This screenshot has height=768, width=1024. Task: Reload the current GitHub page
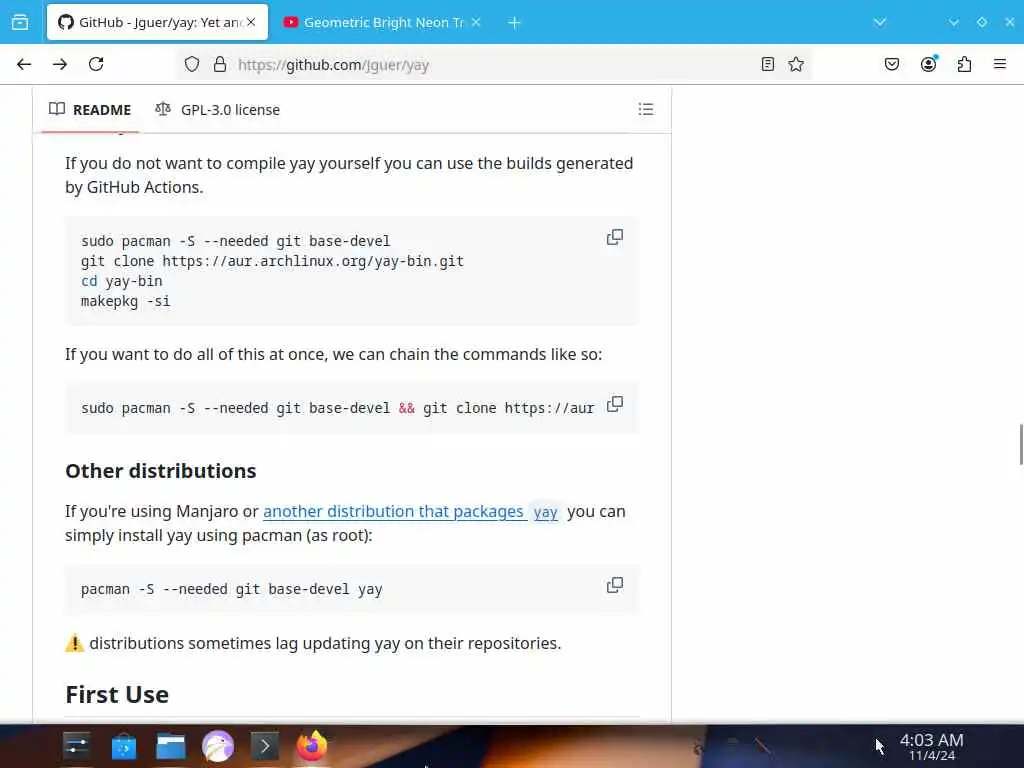click(96, 64)
